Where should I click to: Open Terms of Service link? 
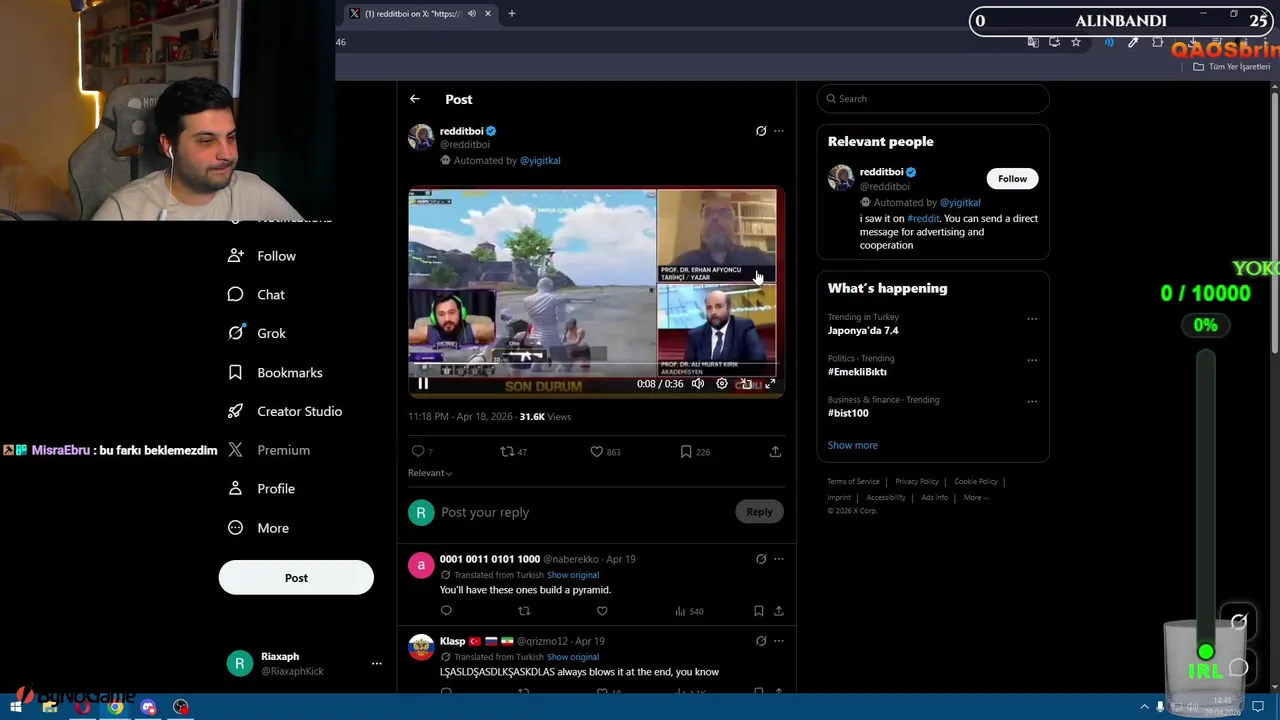[x=853, y=482]
